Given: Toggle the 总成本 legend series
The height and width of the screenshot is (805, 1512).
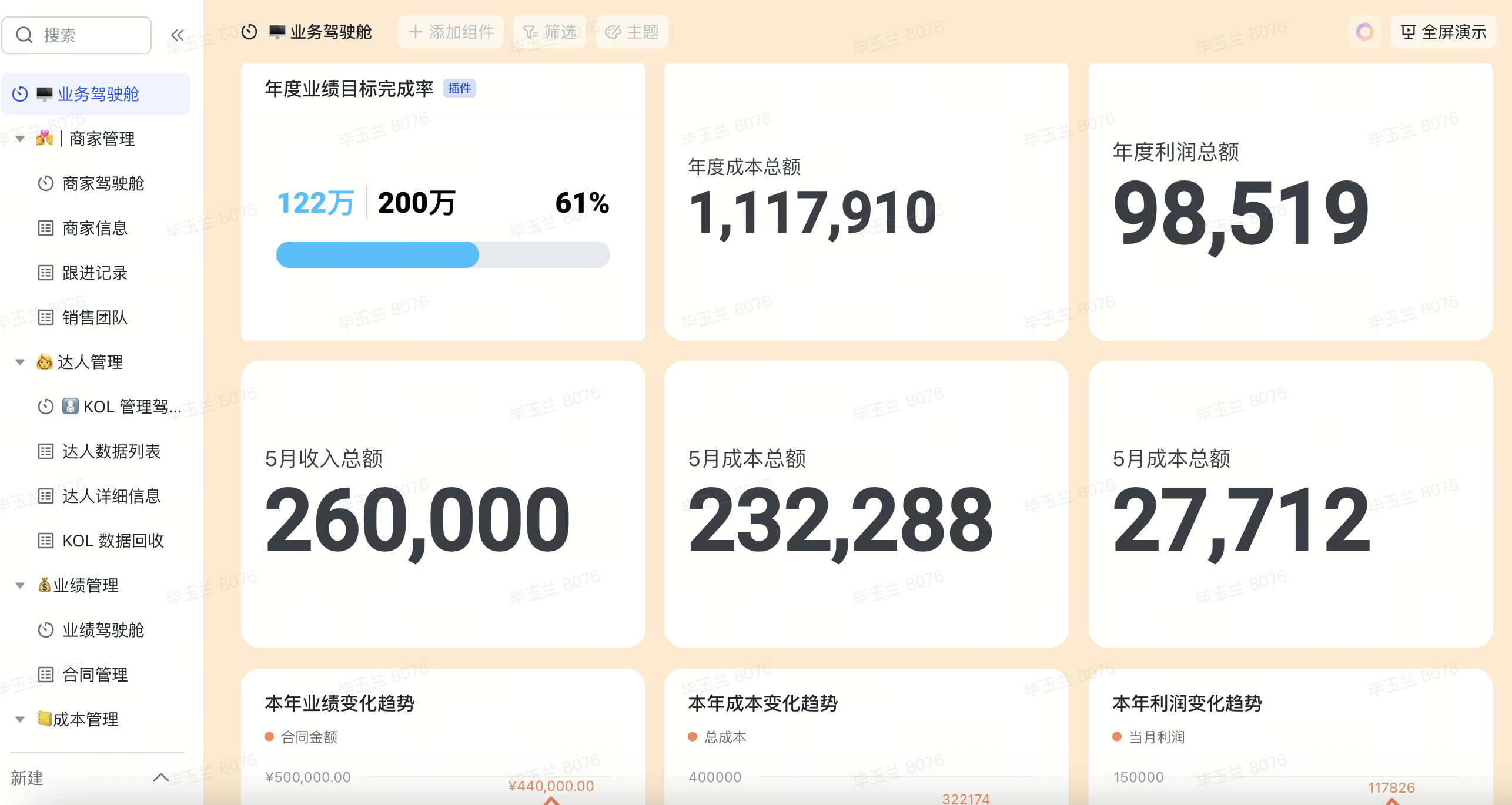Looking at the screenshot, I should click(717, 737).
